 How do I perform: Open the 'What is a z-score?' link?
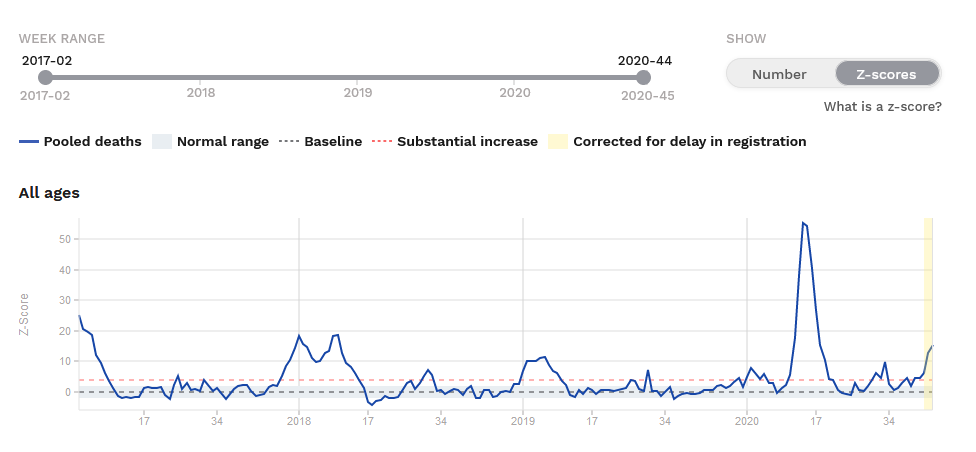(x=882, y=107)
